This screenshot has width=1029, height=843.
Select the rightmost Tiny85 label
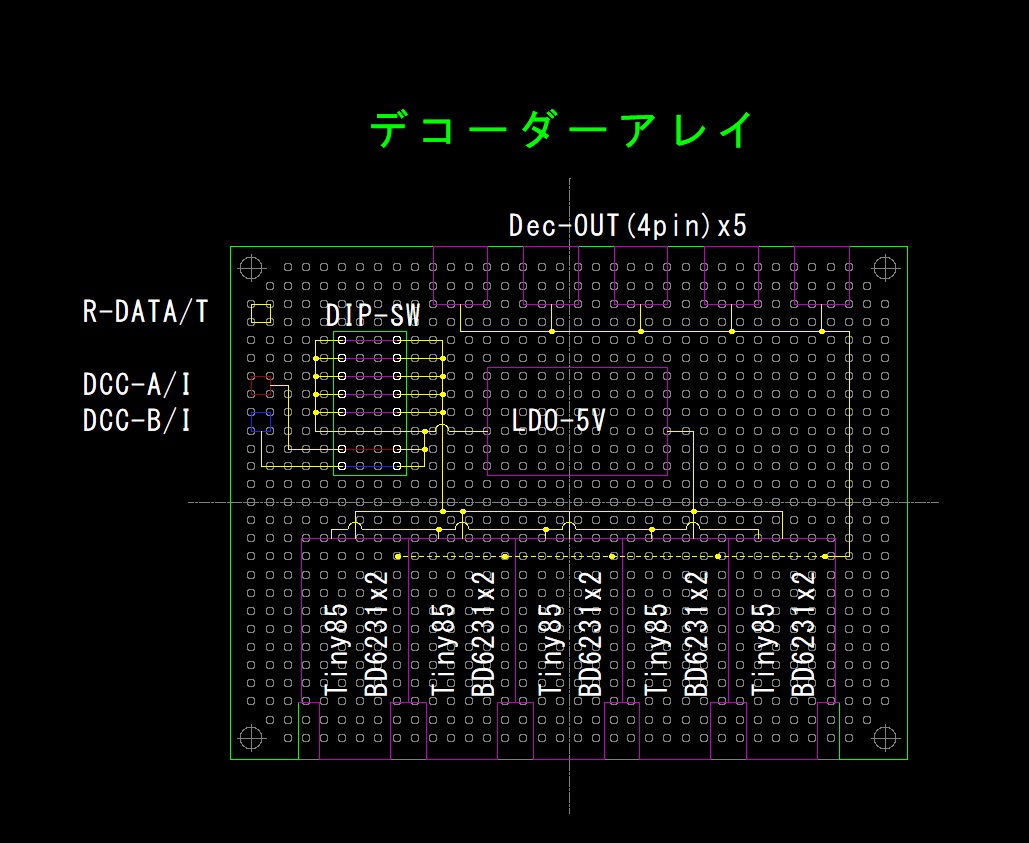coord(763,649)
